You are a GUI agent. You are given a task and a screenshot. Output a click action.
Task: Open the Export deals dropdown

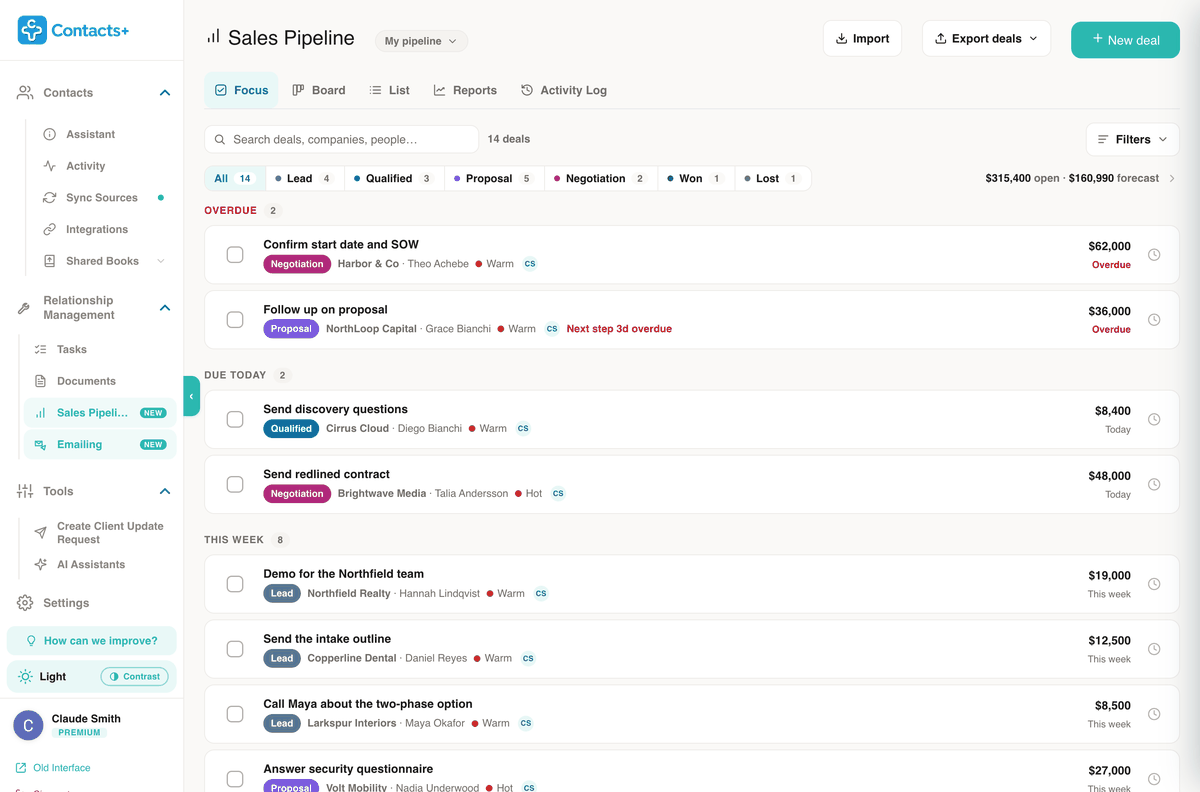(x=986, y=39)
